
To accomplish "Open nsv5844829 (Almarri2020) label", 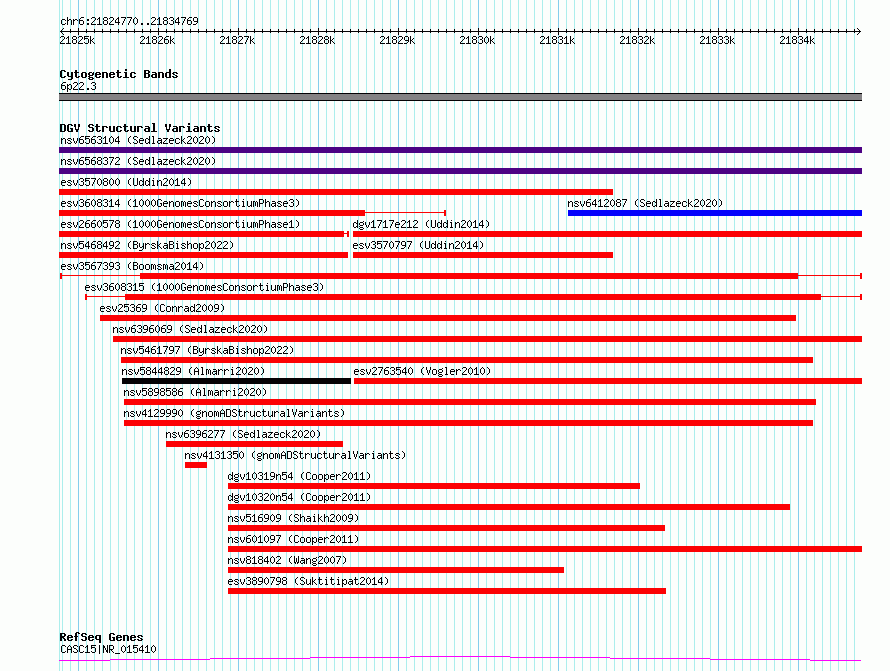I will pyautogui.click(x=193, y=371).
